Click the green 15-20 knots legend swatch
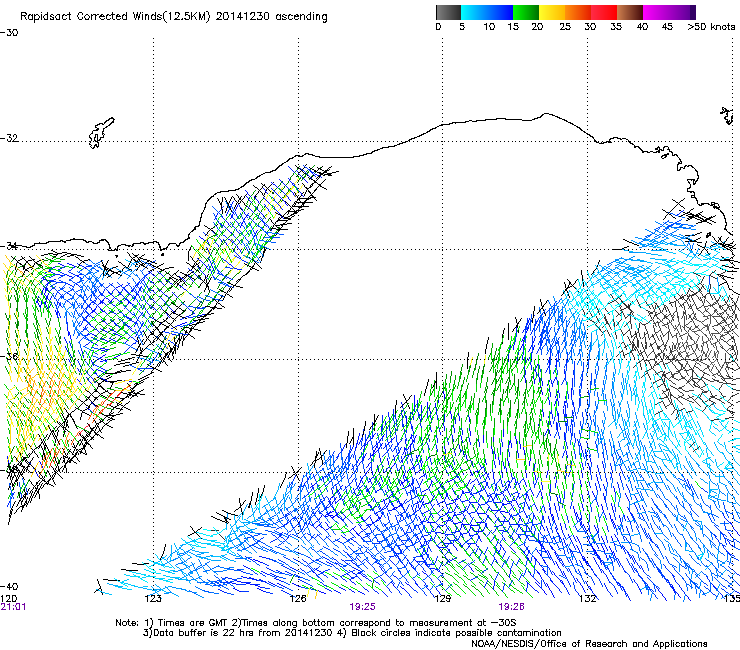 (x=526, y=12)
